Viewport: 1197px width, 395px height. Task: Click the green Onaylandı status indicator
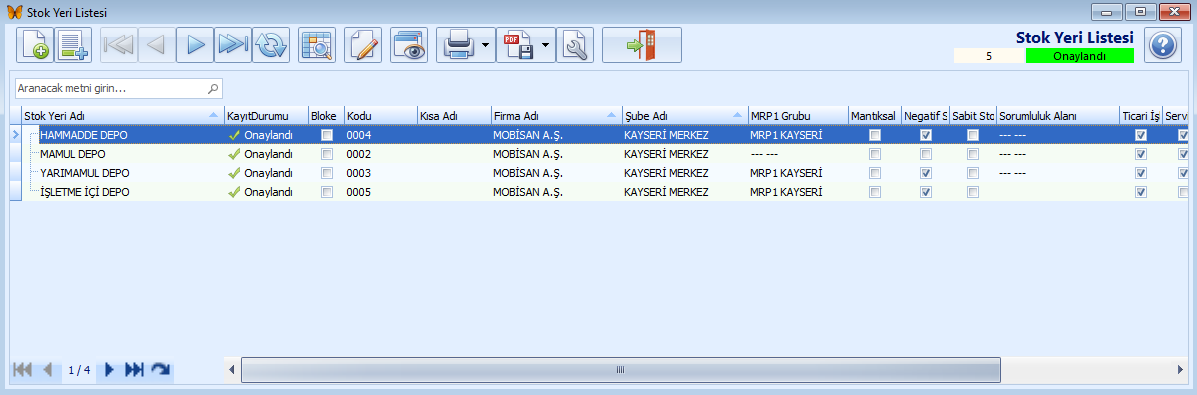(1079, 56)
